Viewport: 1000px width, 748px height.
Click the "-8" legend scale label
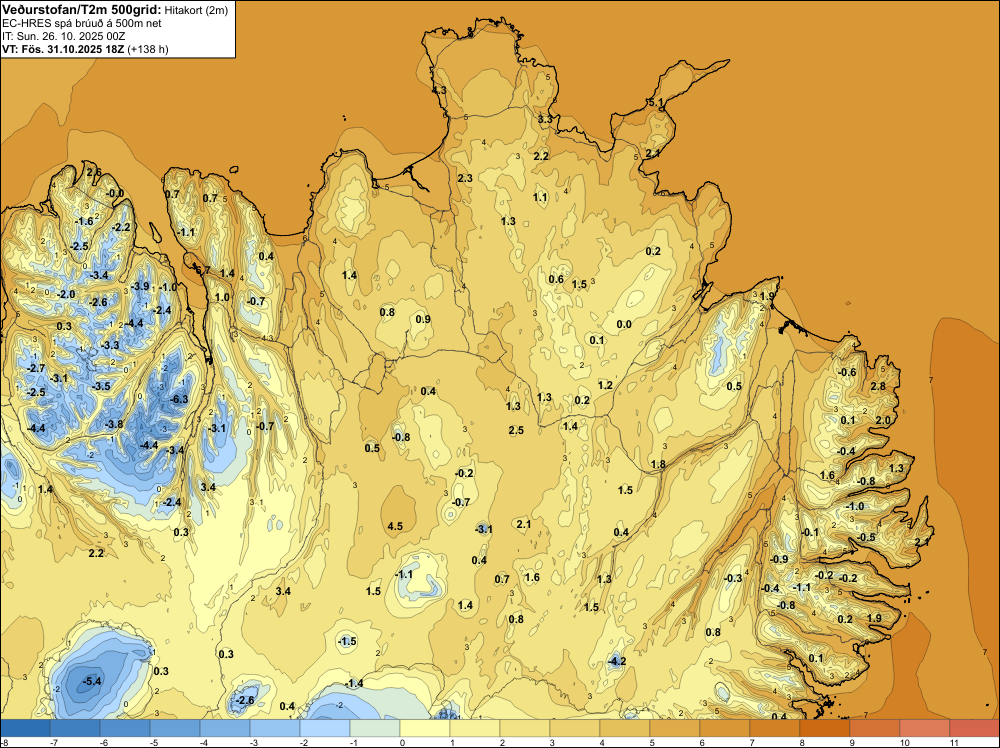pyautogui.click(x=3, y=742)
